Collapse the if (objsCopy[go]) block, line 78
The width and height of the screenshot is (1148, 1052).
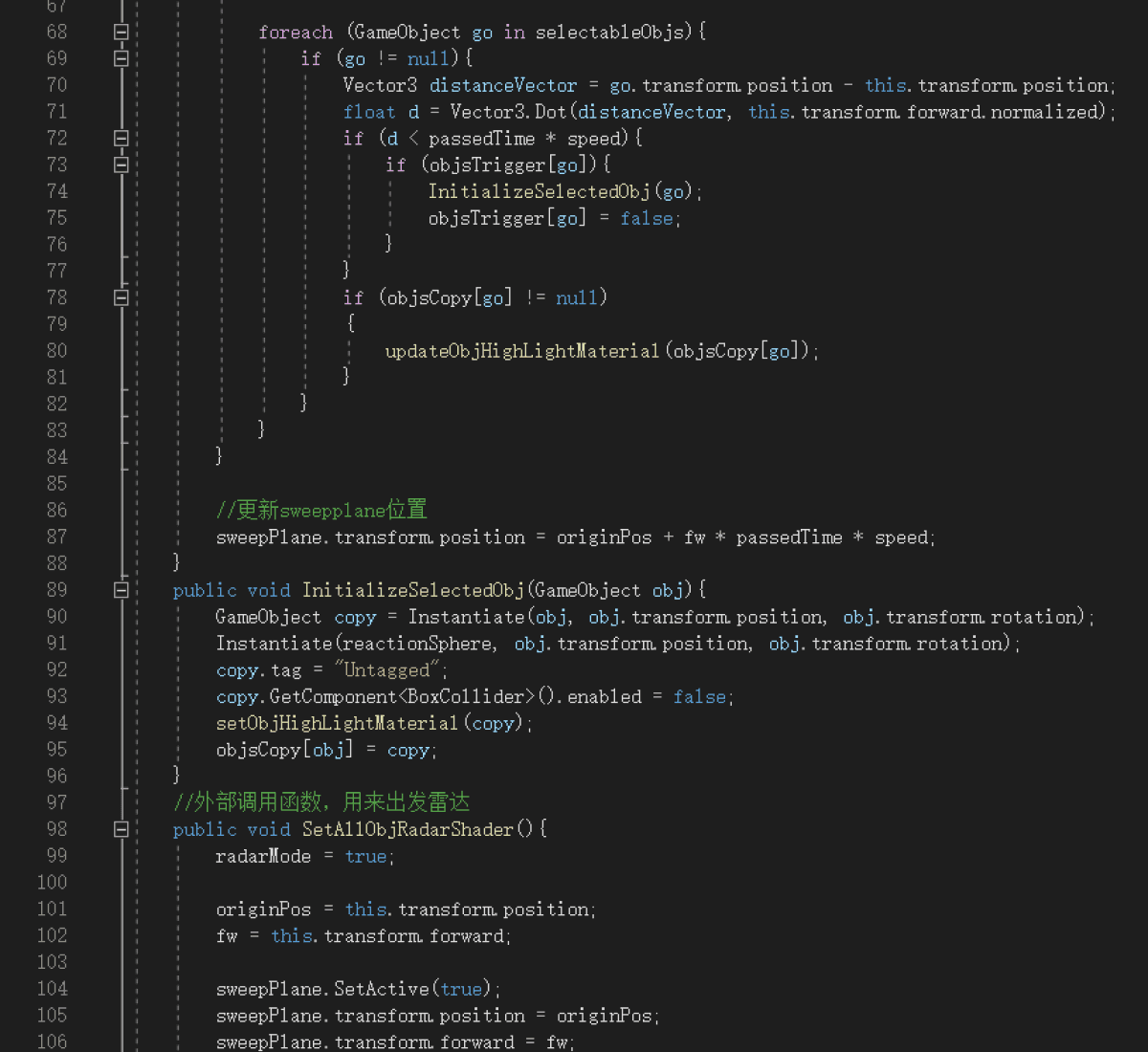121,297
